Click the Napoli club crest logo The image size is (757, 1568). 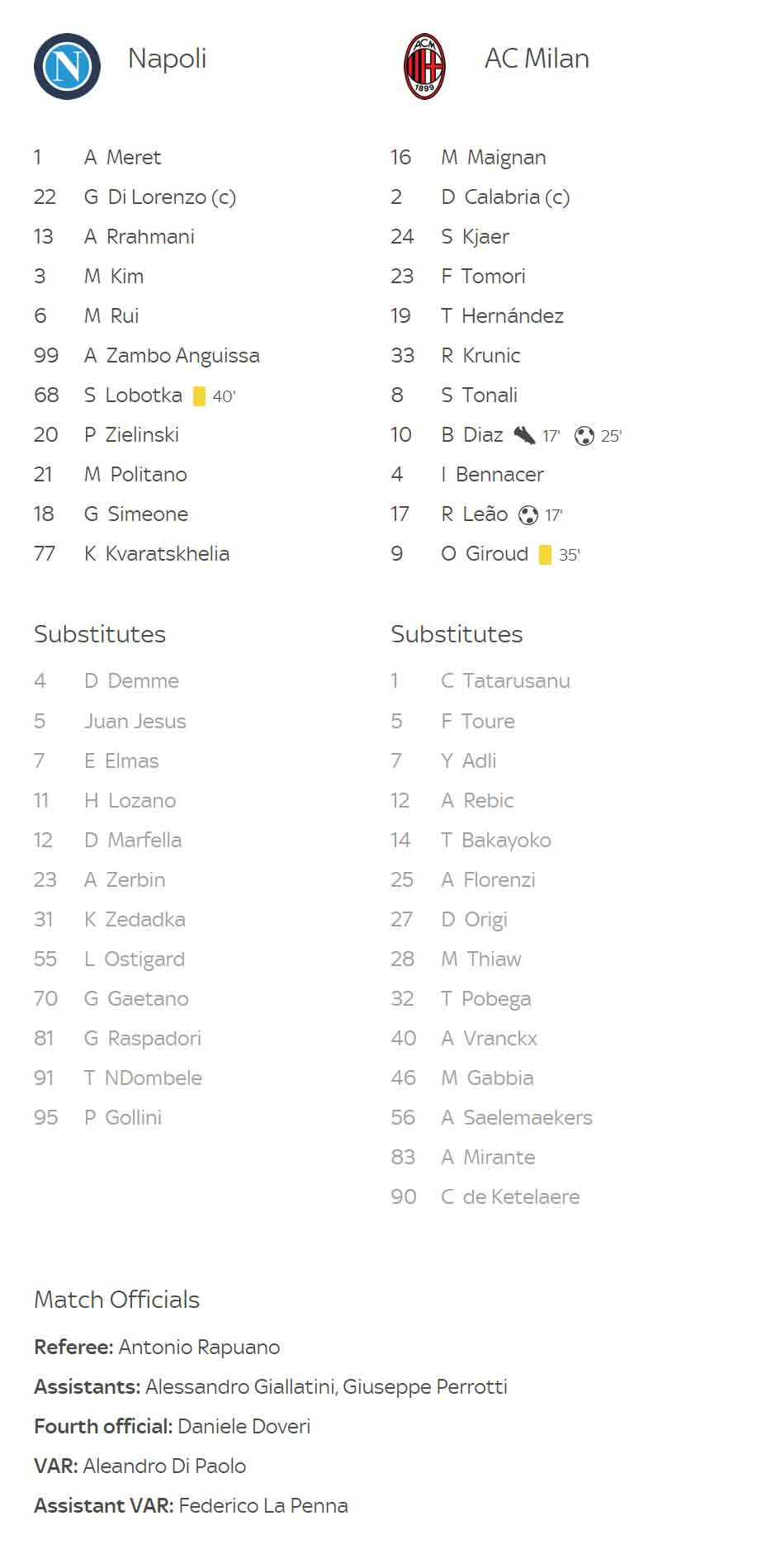click(x=67, y=67)
